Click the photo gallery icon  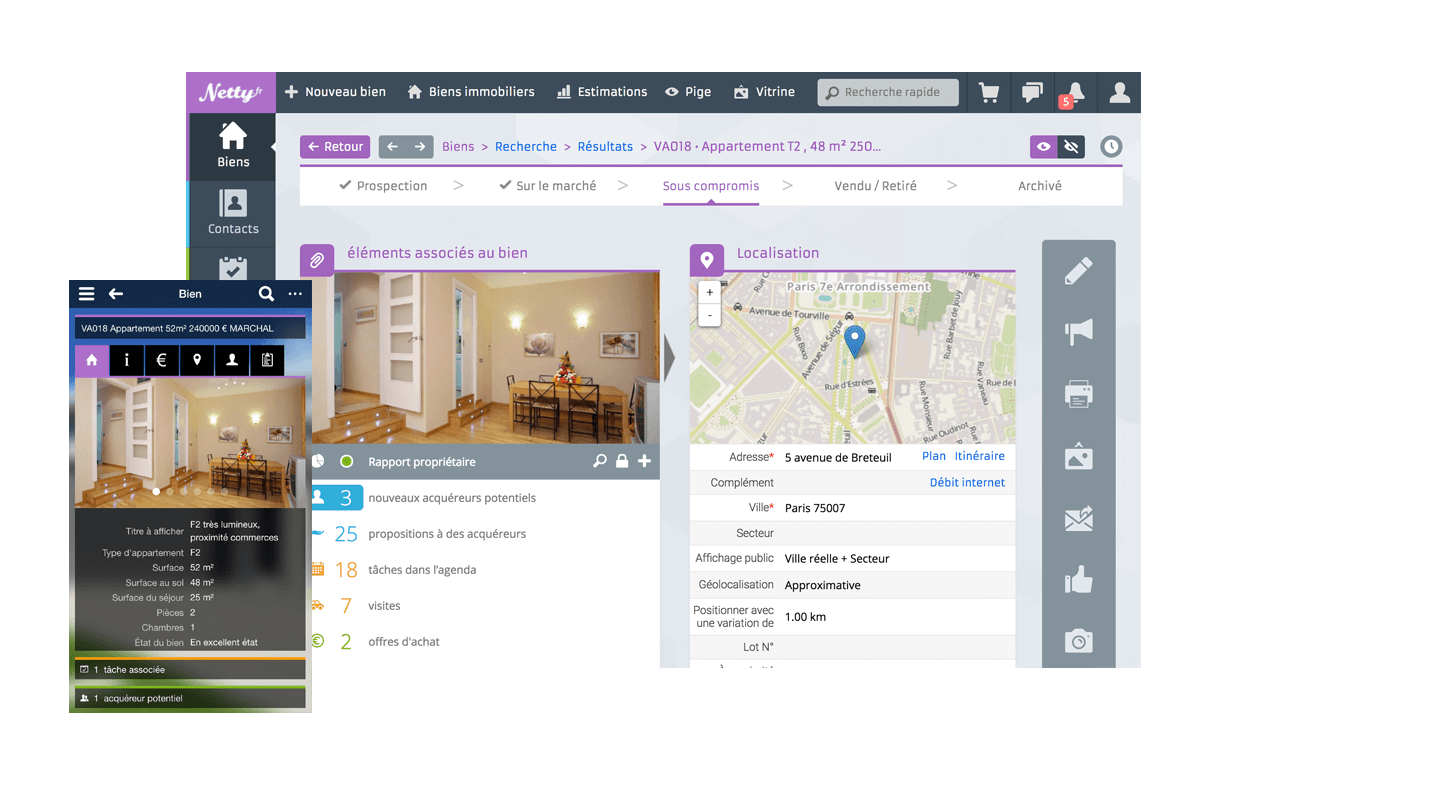pos(1078,456)
